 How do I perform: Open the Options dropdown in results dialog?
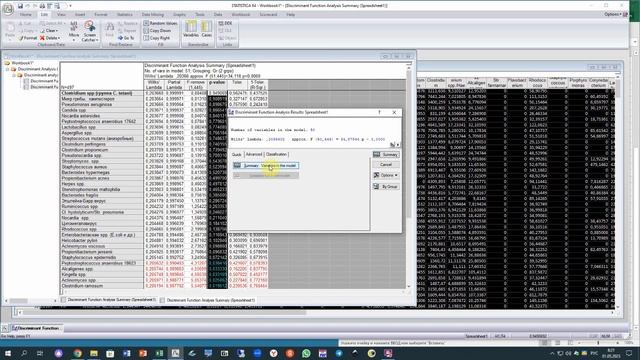tap(386, 175)
